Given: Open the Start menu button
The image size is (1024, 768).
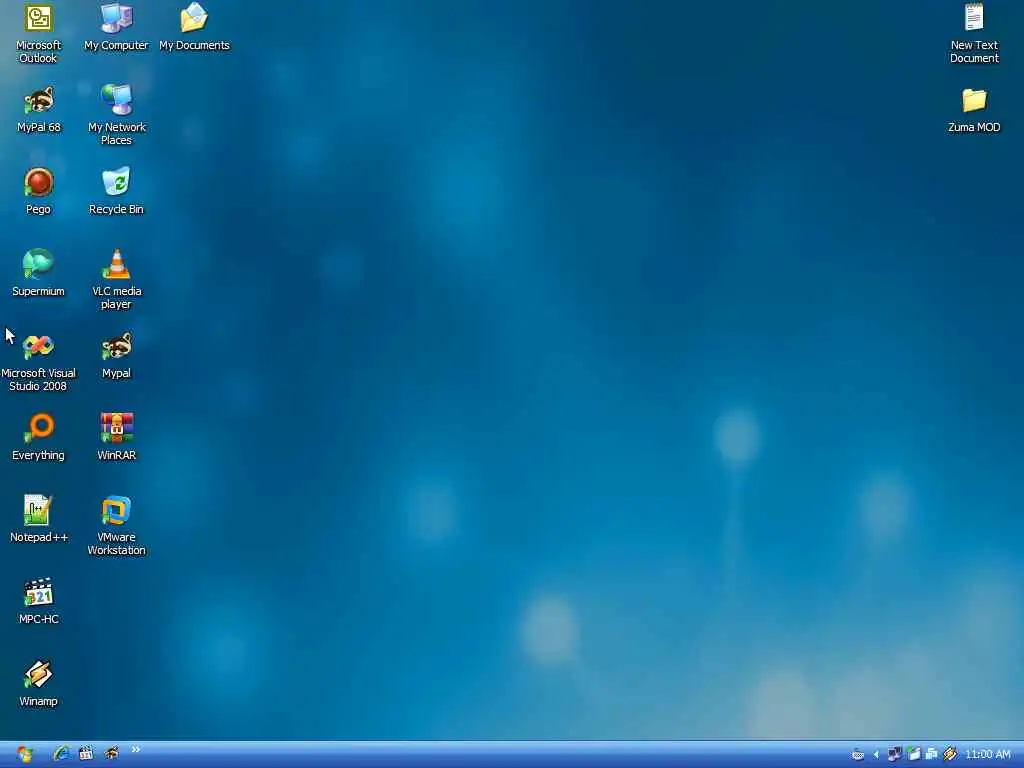Looking at the screenshot, I should [25, 754].
